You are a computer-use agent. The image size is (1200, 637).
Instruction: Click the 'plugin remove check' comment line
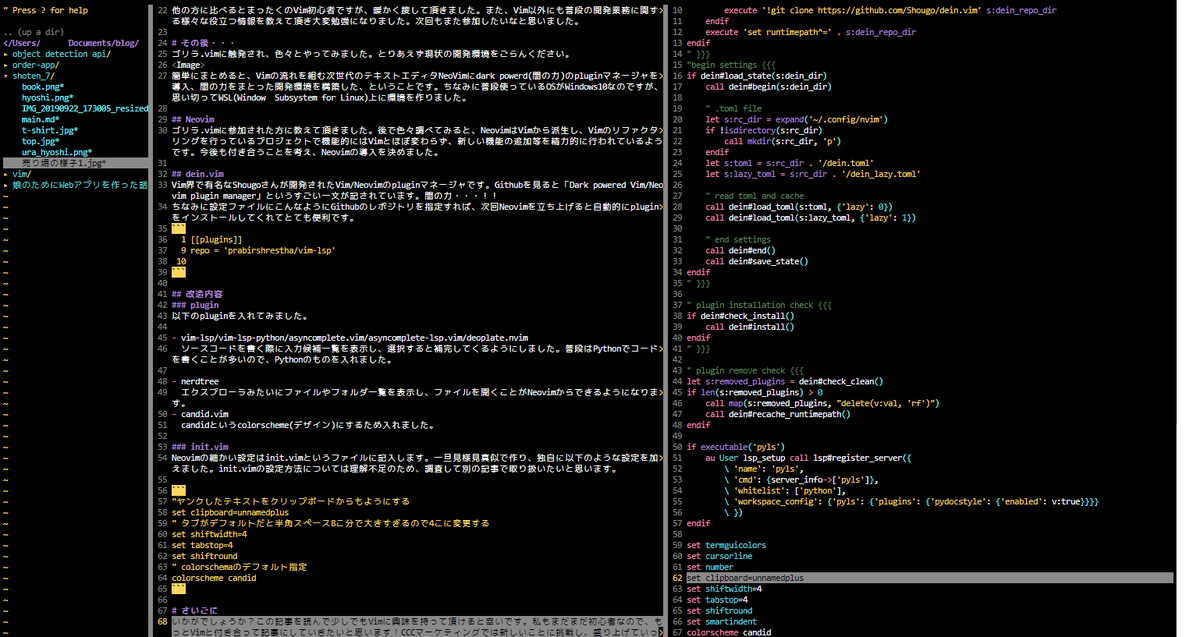pos(745,370)
